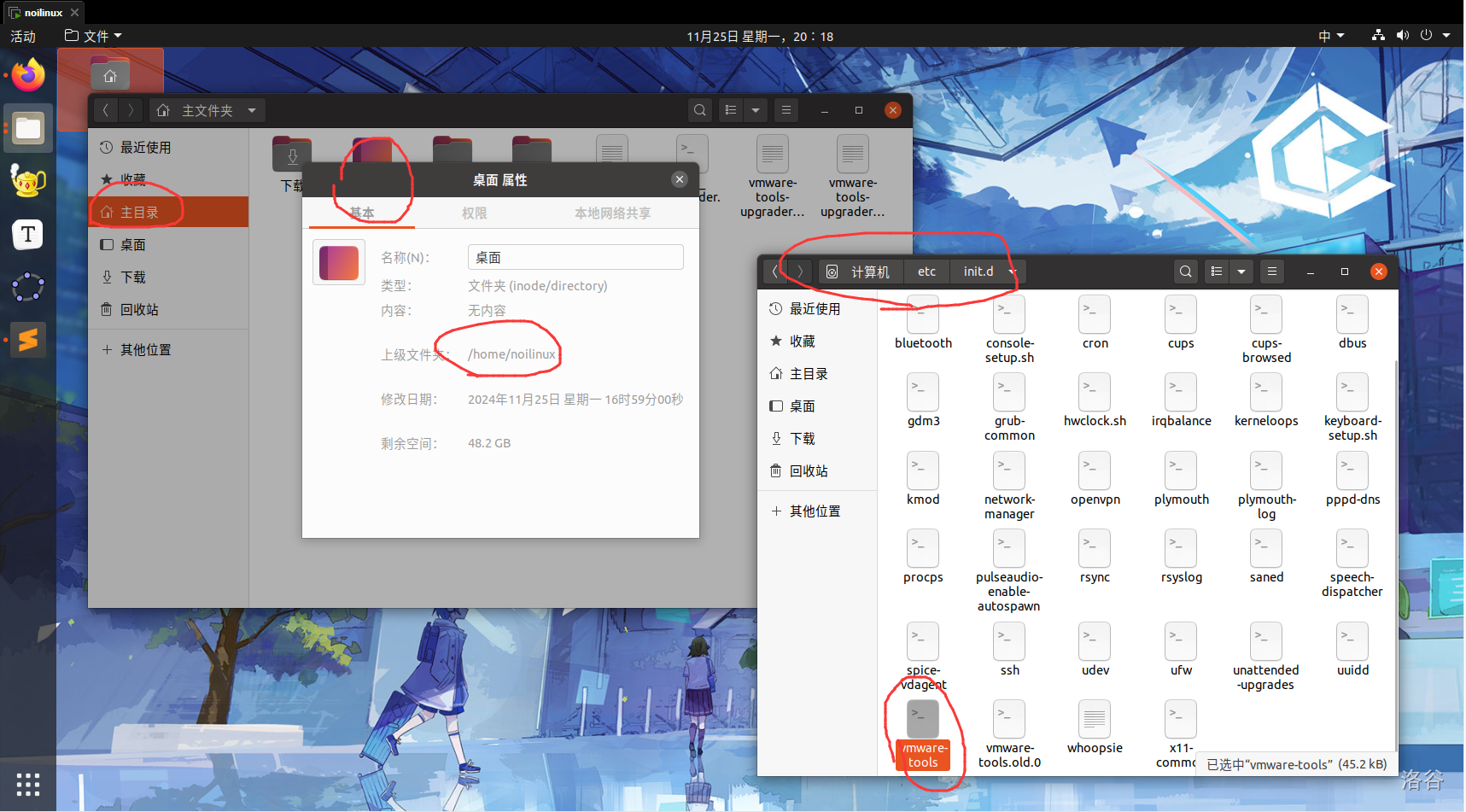The width and height of the screenshot is (1466, 812).
Task: Click the Files app icon in the dock
Action: (x=28, y=128)
